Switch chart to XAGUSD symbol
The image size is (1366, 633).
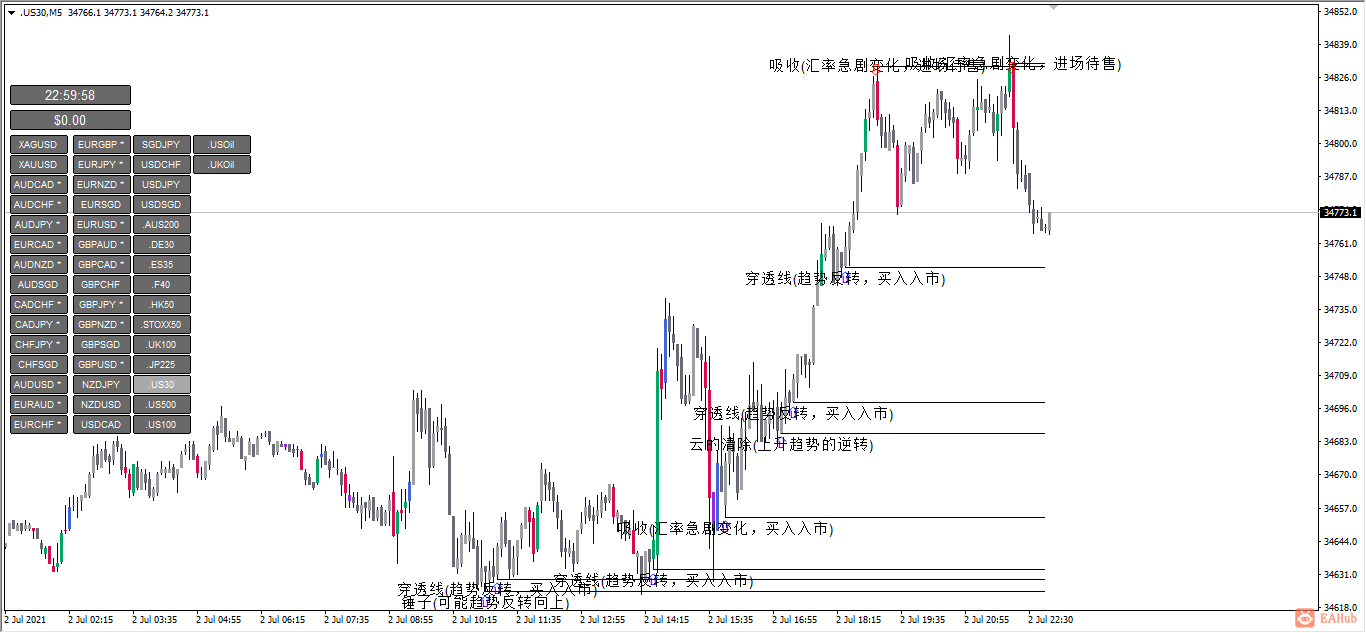point(39,145)
